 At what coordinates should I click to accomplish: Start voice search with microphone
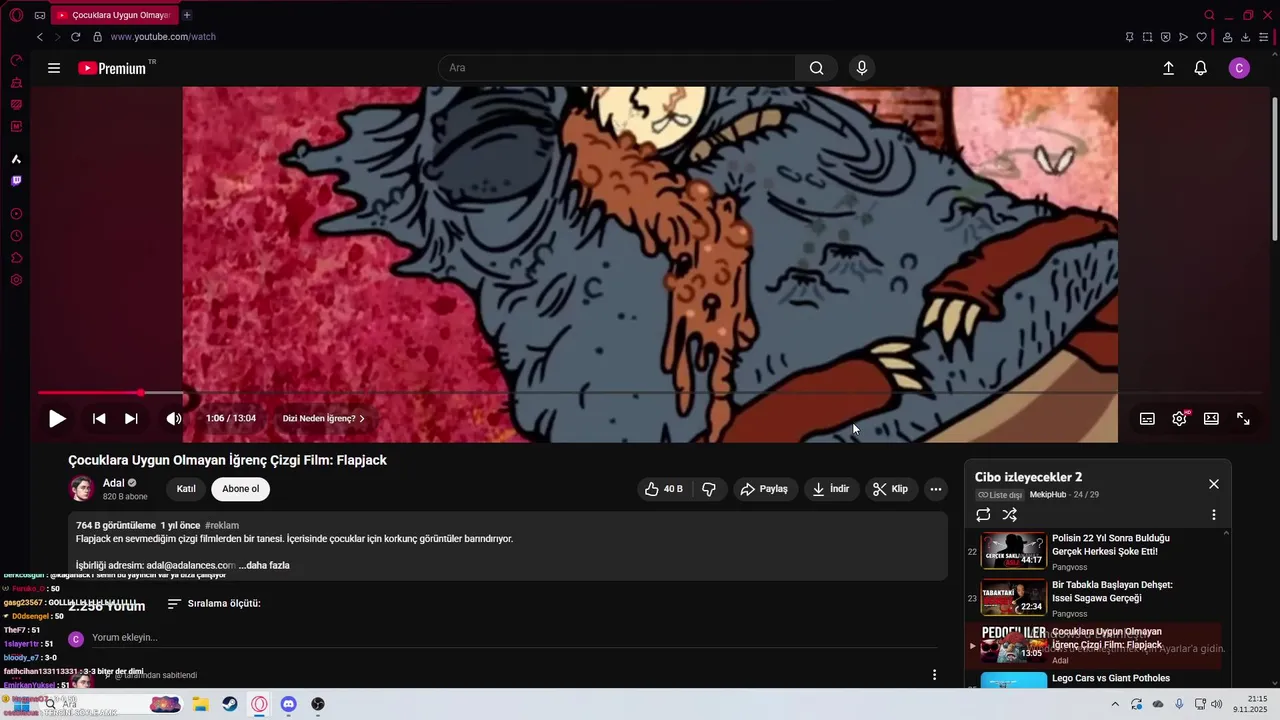pyautogui.click(x=862, y=68)
